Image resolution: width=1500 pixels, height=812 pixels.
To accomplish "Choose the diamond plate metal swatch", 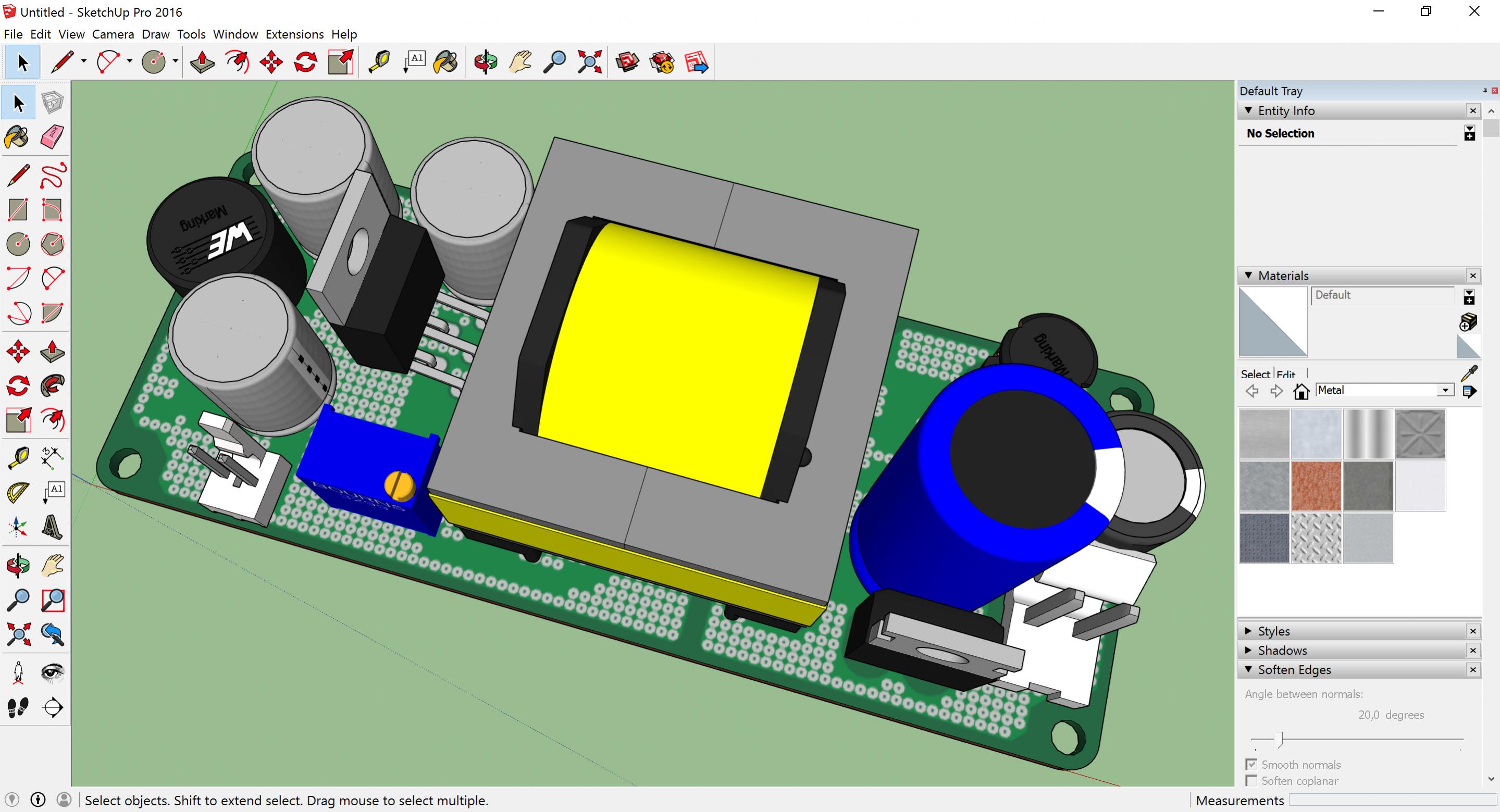I will [x=1316, y=538].
